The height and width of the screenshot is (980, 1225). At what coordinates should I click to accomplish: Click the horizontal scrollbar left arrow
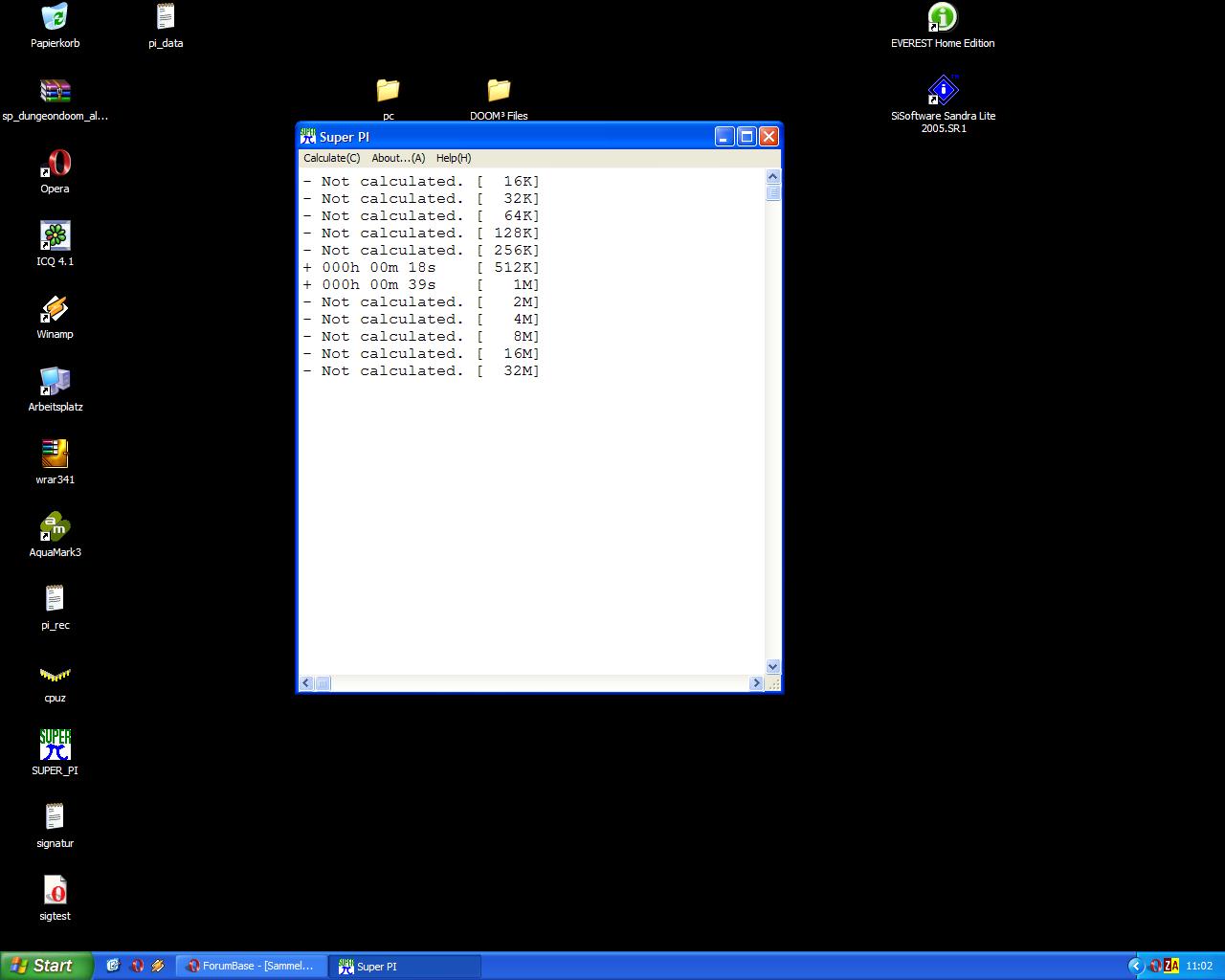tap(306, 683)
